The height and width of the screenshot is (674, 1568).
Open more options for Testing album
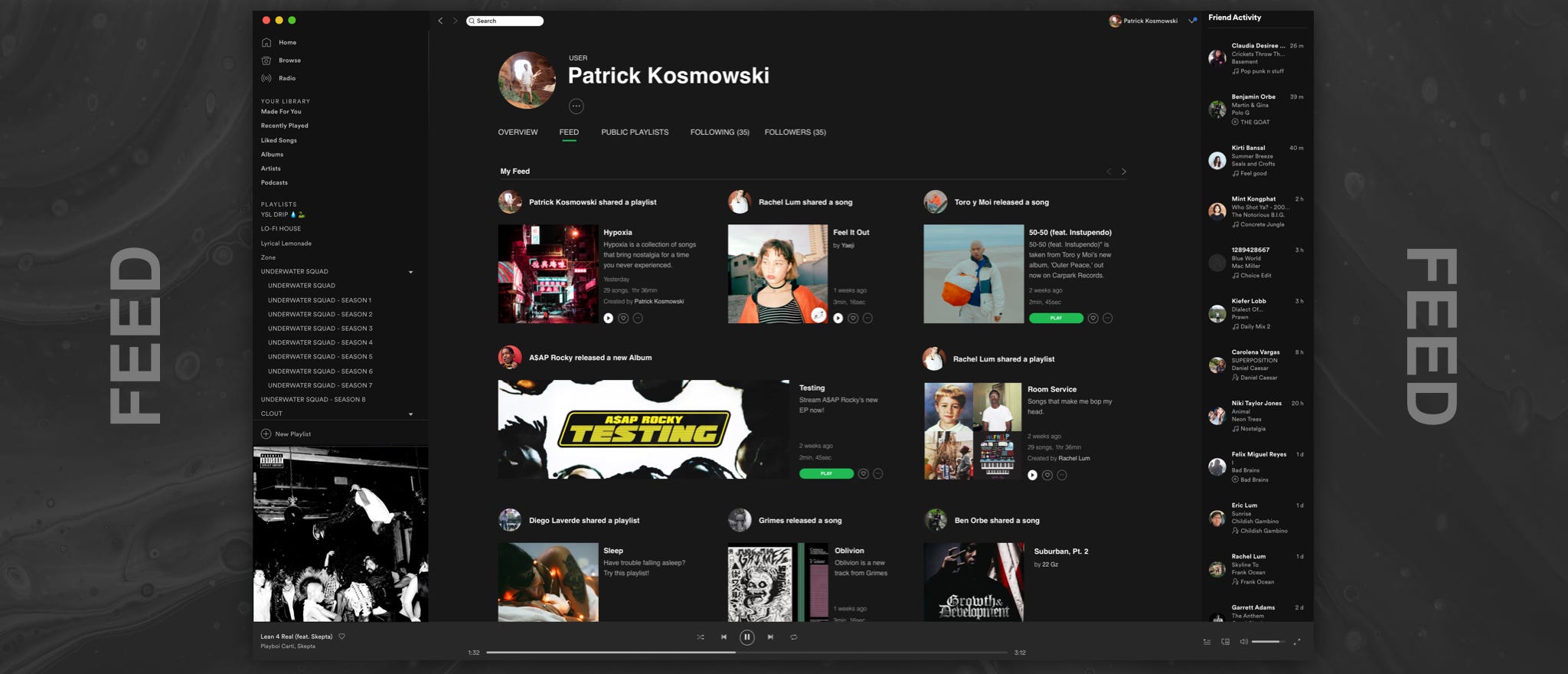(878, 473)
